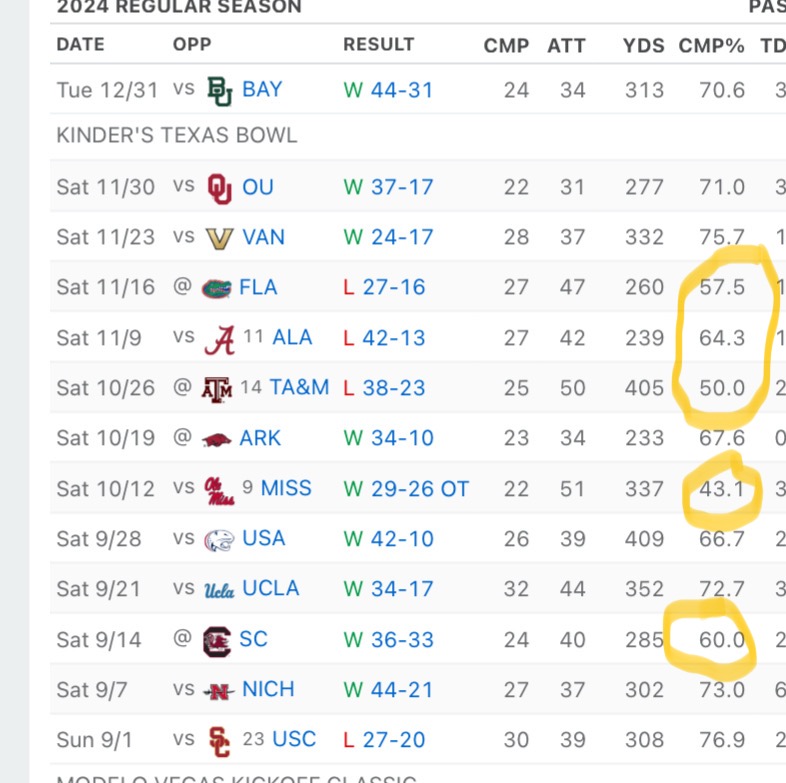
Task: Click the CMP% column header
Action: pyautogui.click(x=711, y=46)
